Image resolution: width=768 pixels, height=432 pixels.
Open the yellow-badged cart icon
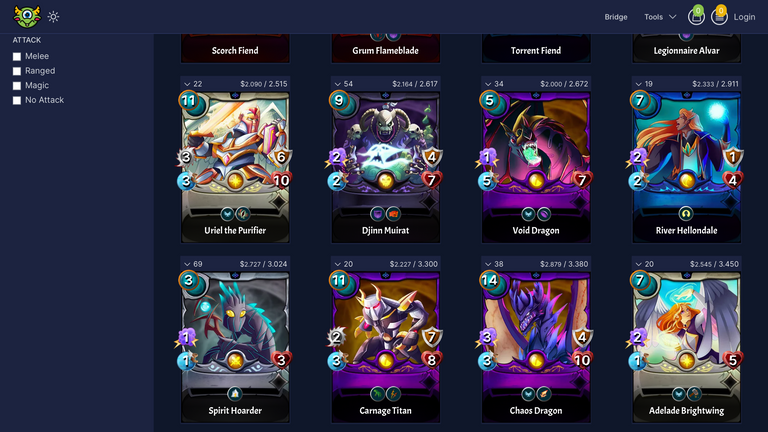pyautogui.click(x=719, y=16)
